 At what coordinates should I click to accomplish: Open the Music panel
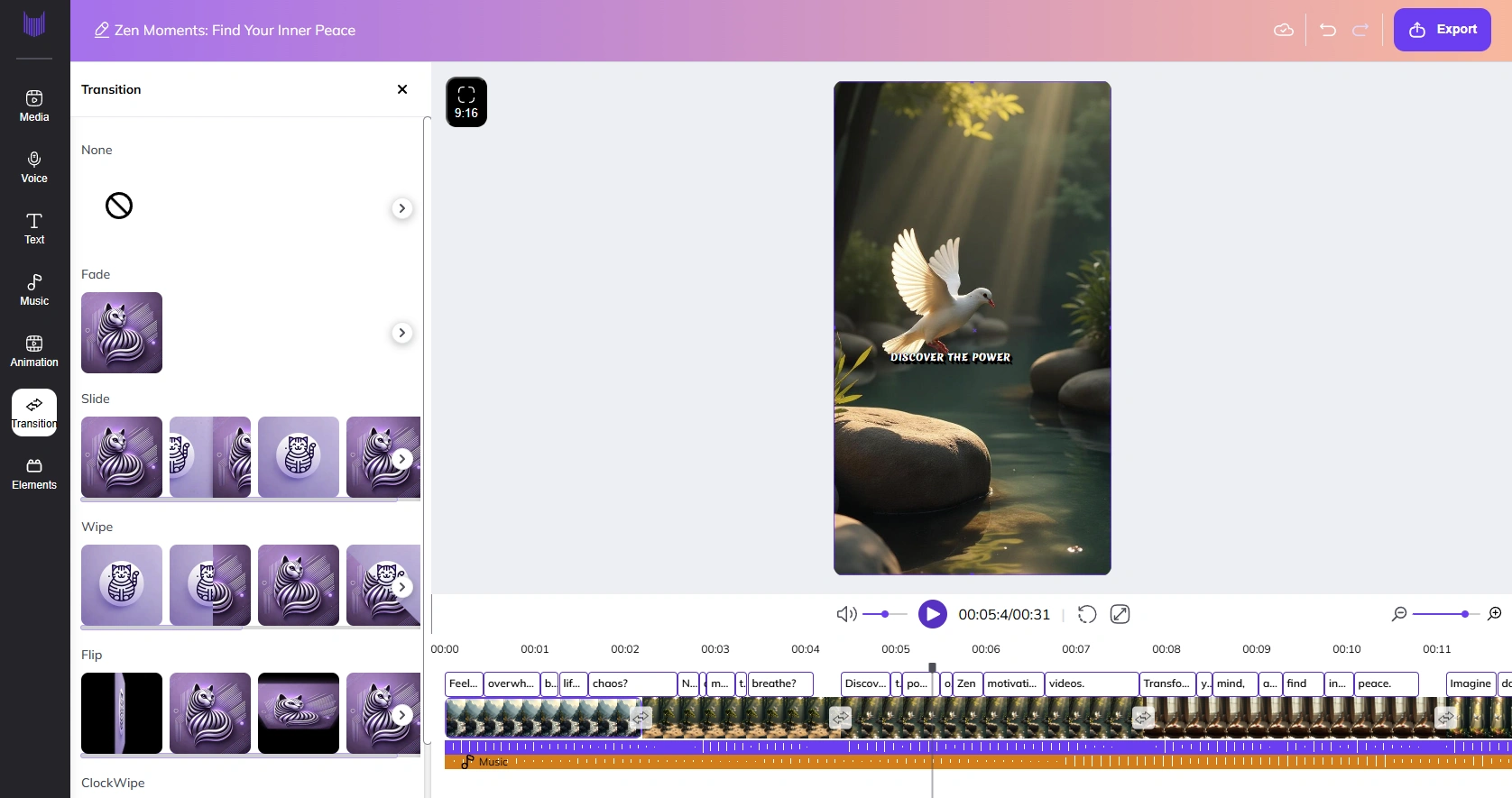pos(34,289)
